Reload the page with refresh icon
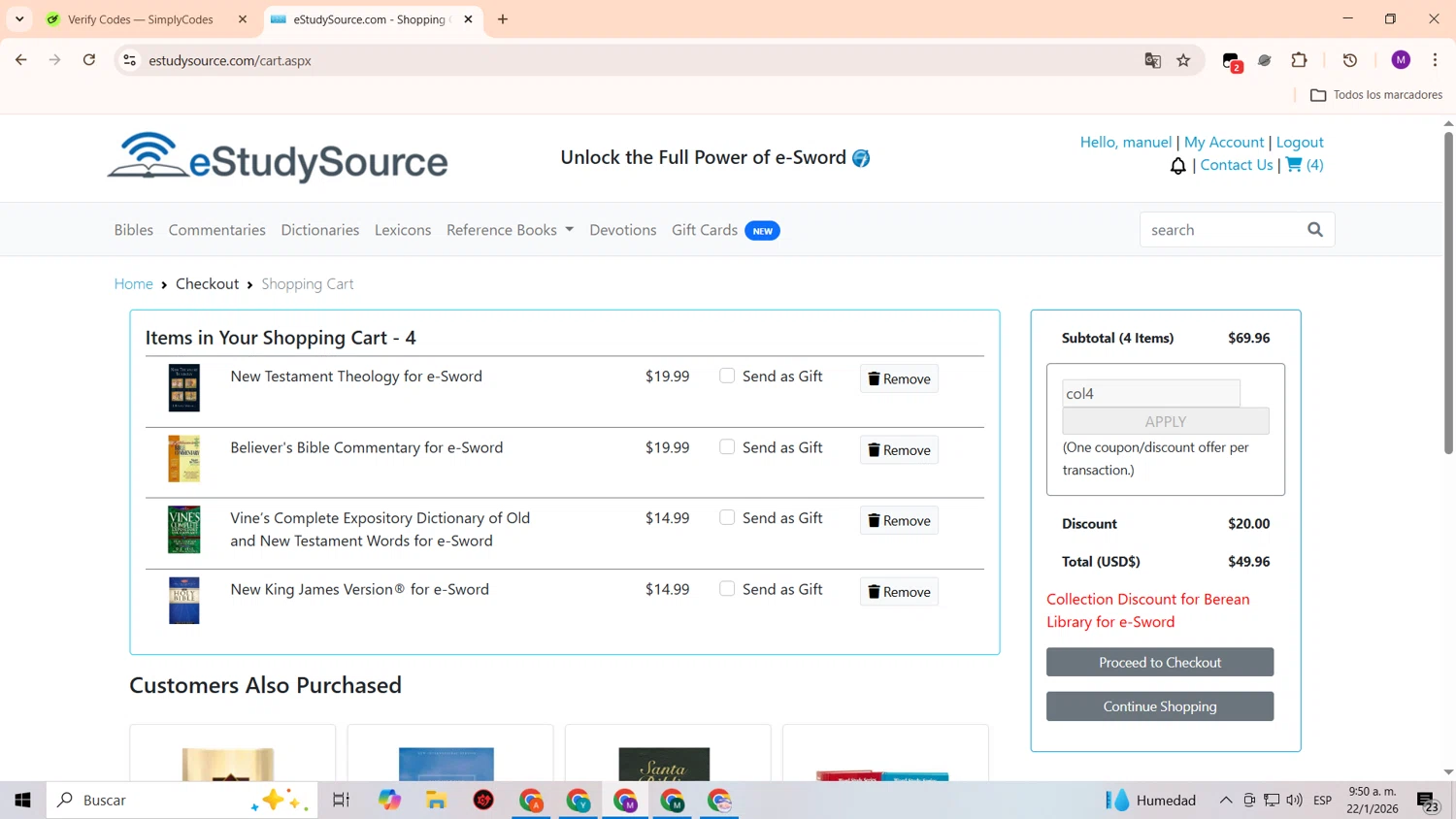Viewport: 1456px width, 819px height. pos(89,60)
